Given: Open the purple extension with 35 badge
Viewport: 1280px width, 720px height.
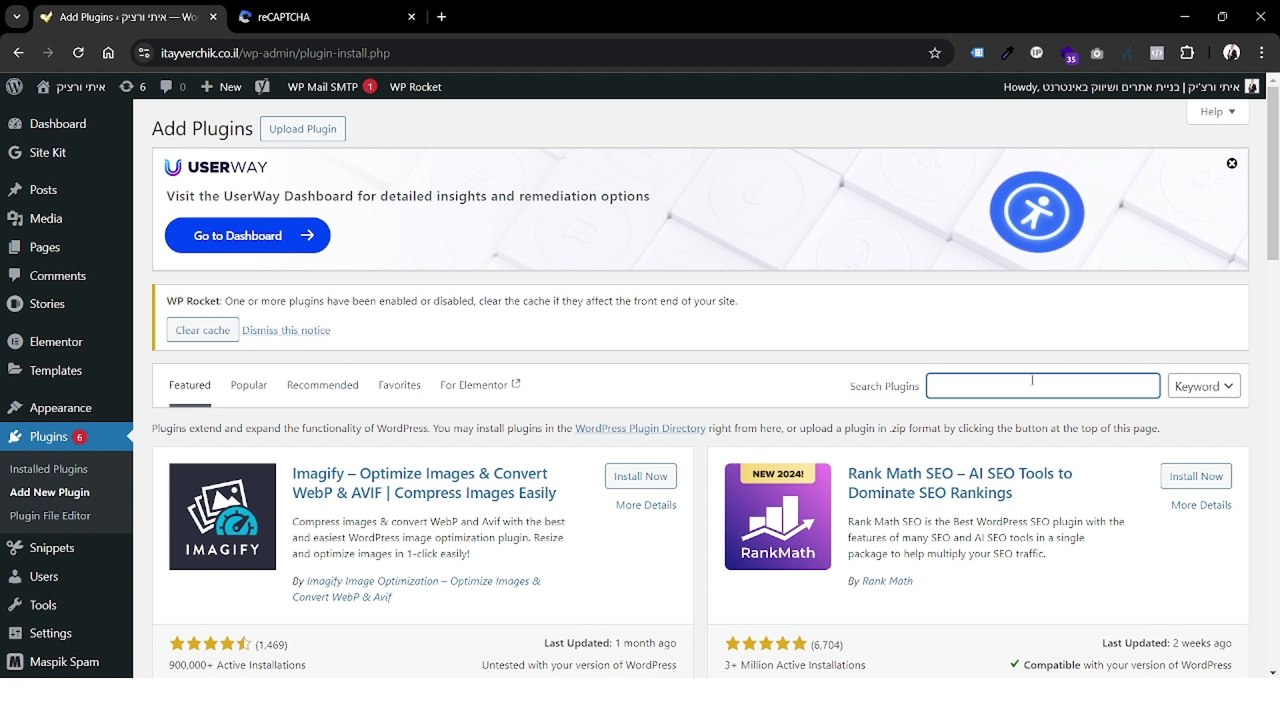Looking at the screenshot, I should (x=1068, y=54).
